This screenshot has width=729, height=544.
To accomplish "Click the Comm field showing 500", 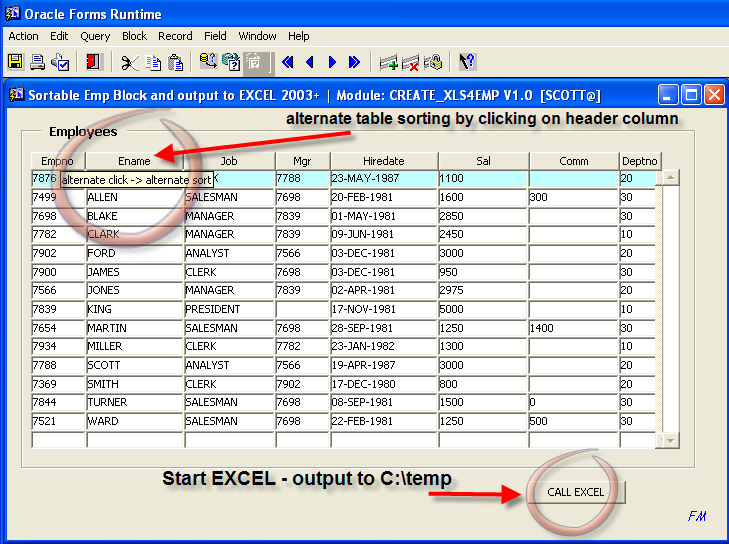I will [573, 421].
